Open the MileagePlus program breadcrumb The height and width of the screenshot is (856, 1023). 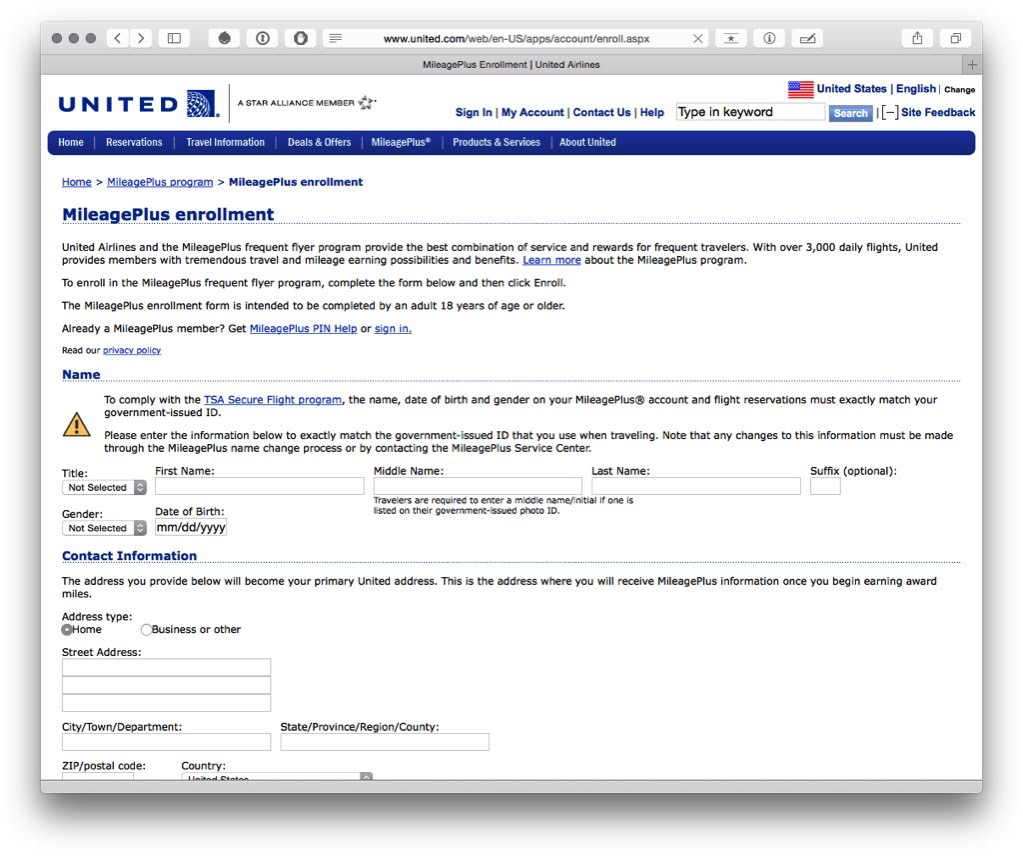coord(160,182)
